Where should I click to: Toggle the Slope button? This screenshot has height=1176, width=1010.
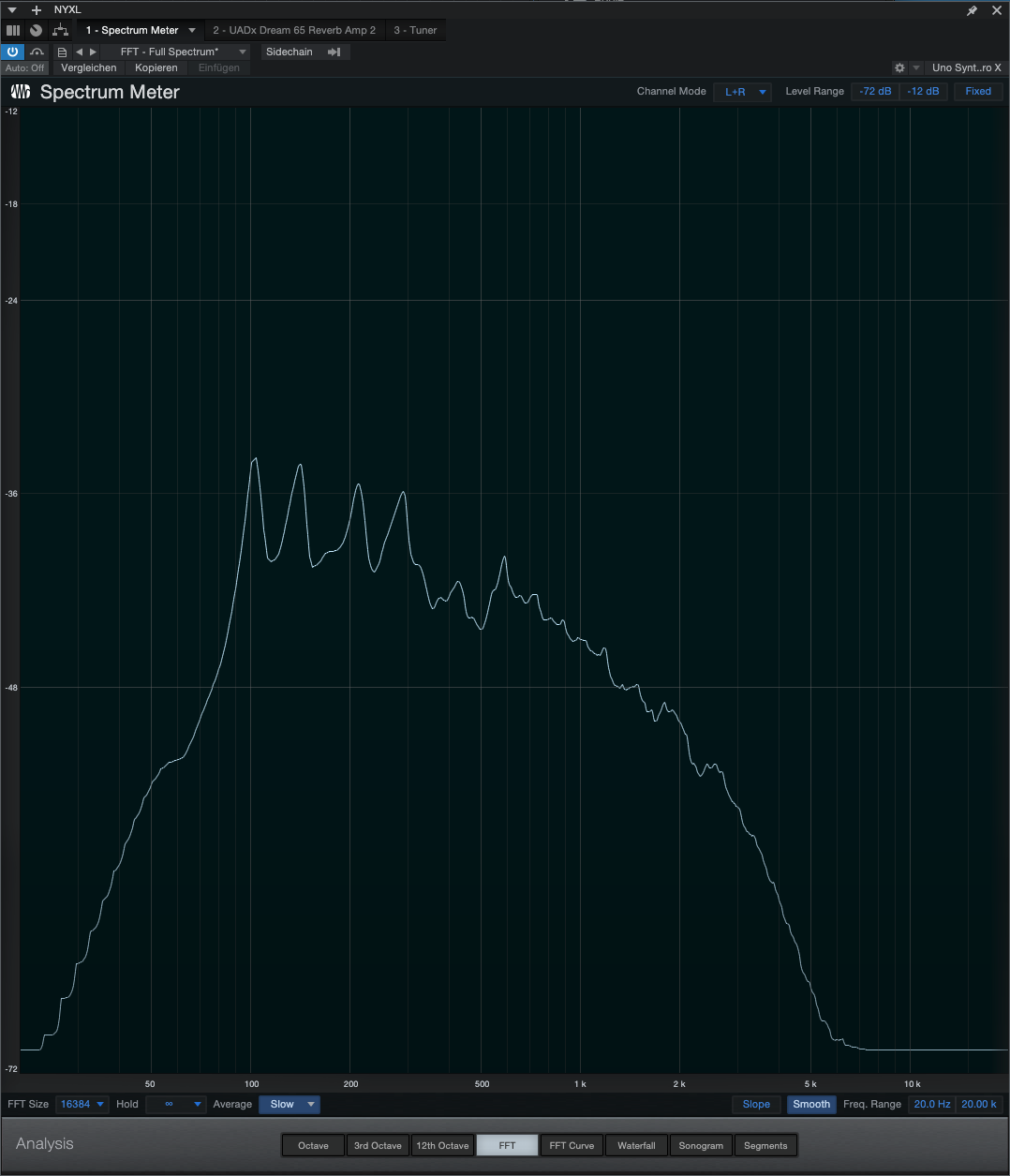pyautogui.click(x=756, y=1105)
